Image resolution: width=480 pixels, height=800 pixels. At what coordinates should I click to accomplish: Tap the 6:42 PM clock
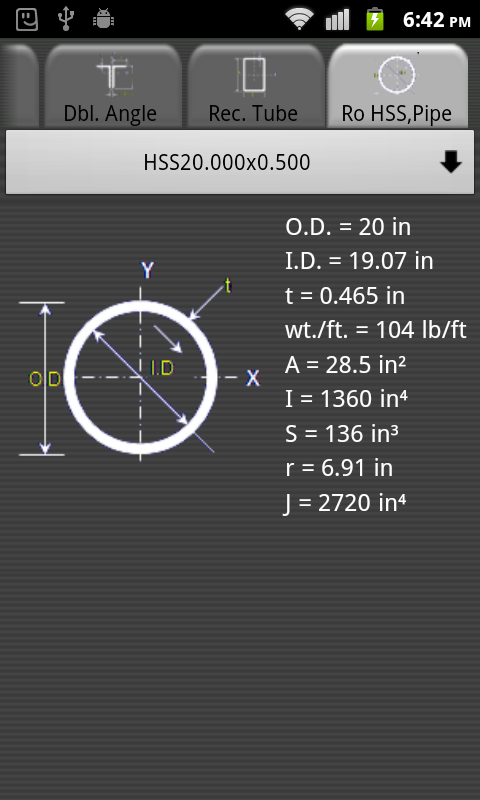[437, 20]
